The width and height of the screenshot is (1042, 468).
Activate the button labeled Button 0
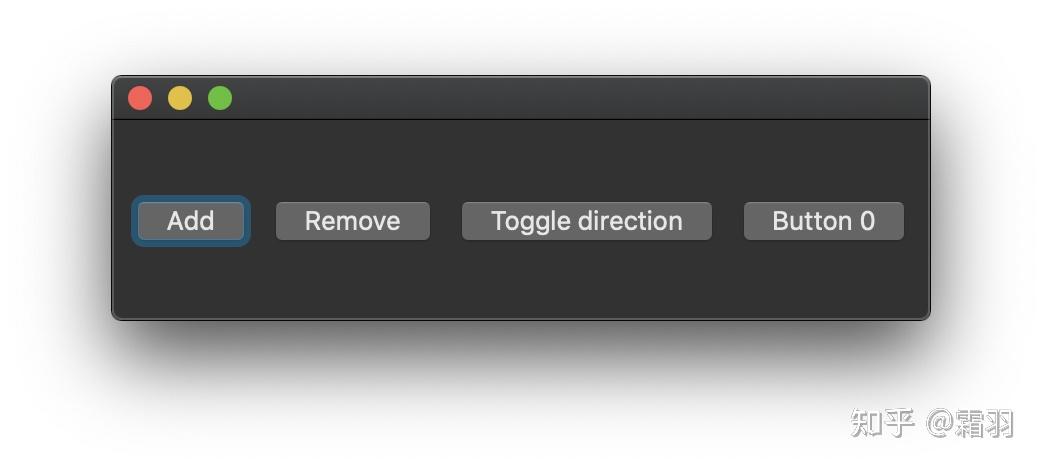(823, 221)
